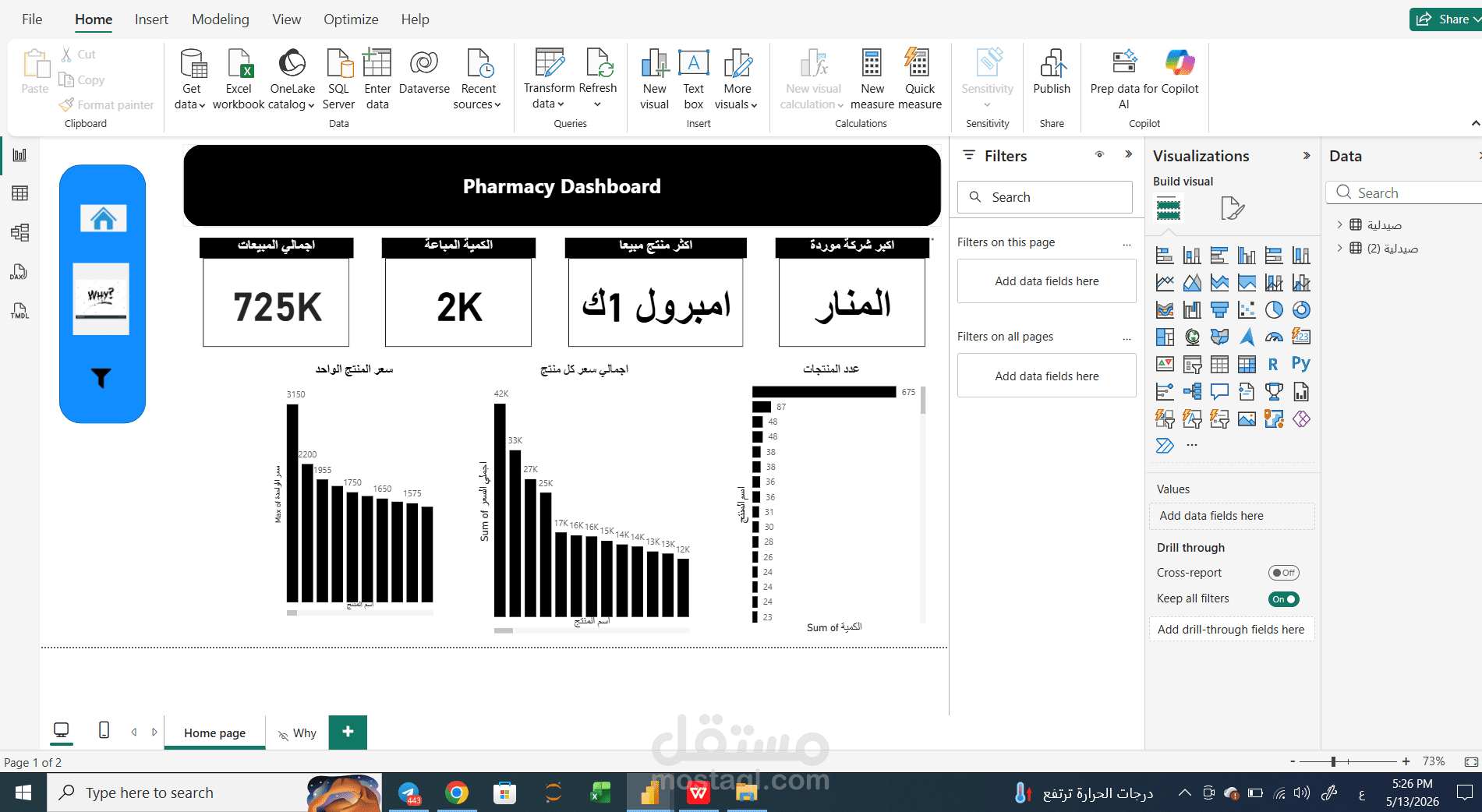
Task: Switch to the Insert ribbon tab
Action: (x=151, y=19)
